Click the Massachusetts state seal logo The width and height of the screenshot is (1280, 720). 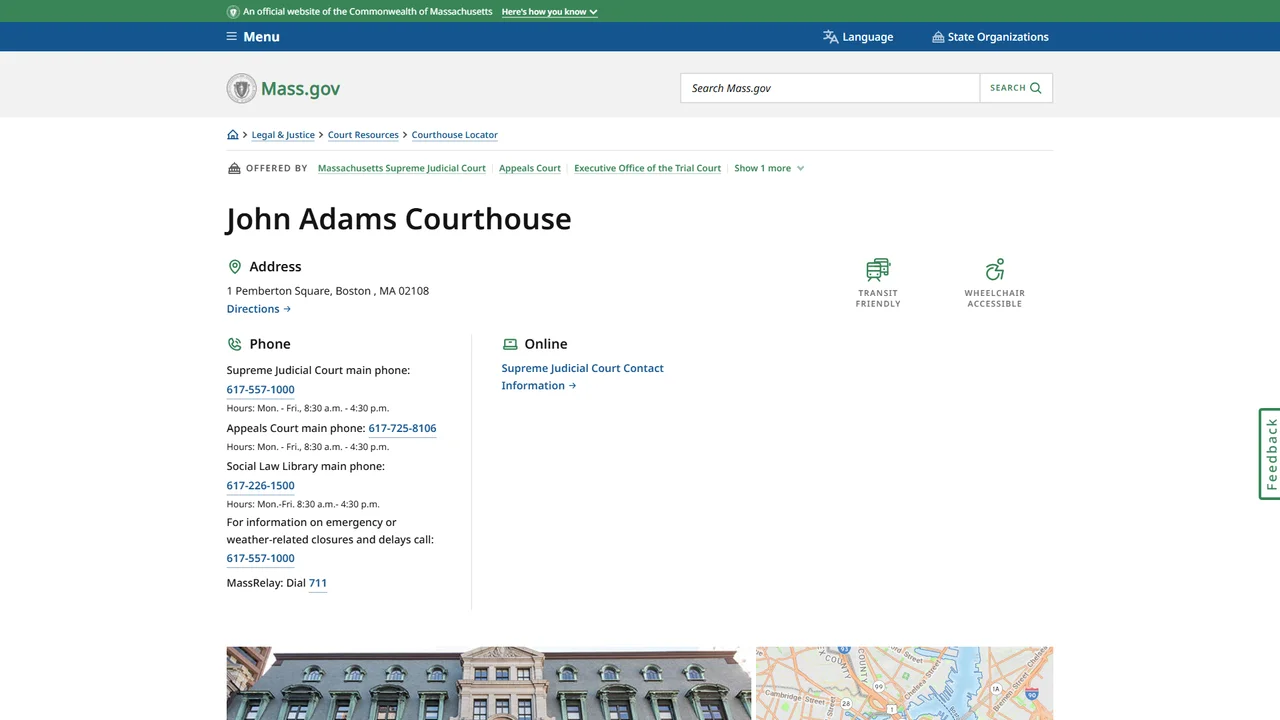(x=241, y=88)
